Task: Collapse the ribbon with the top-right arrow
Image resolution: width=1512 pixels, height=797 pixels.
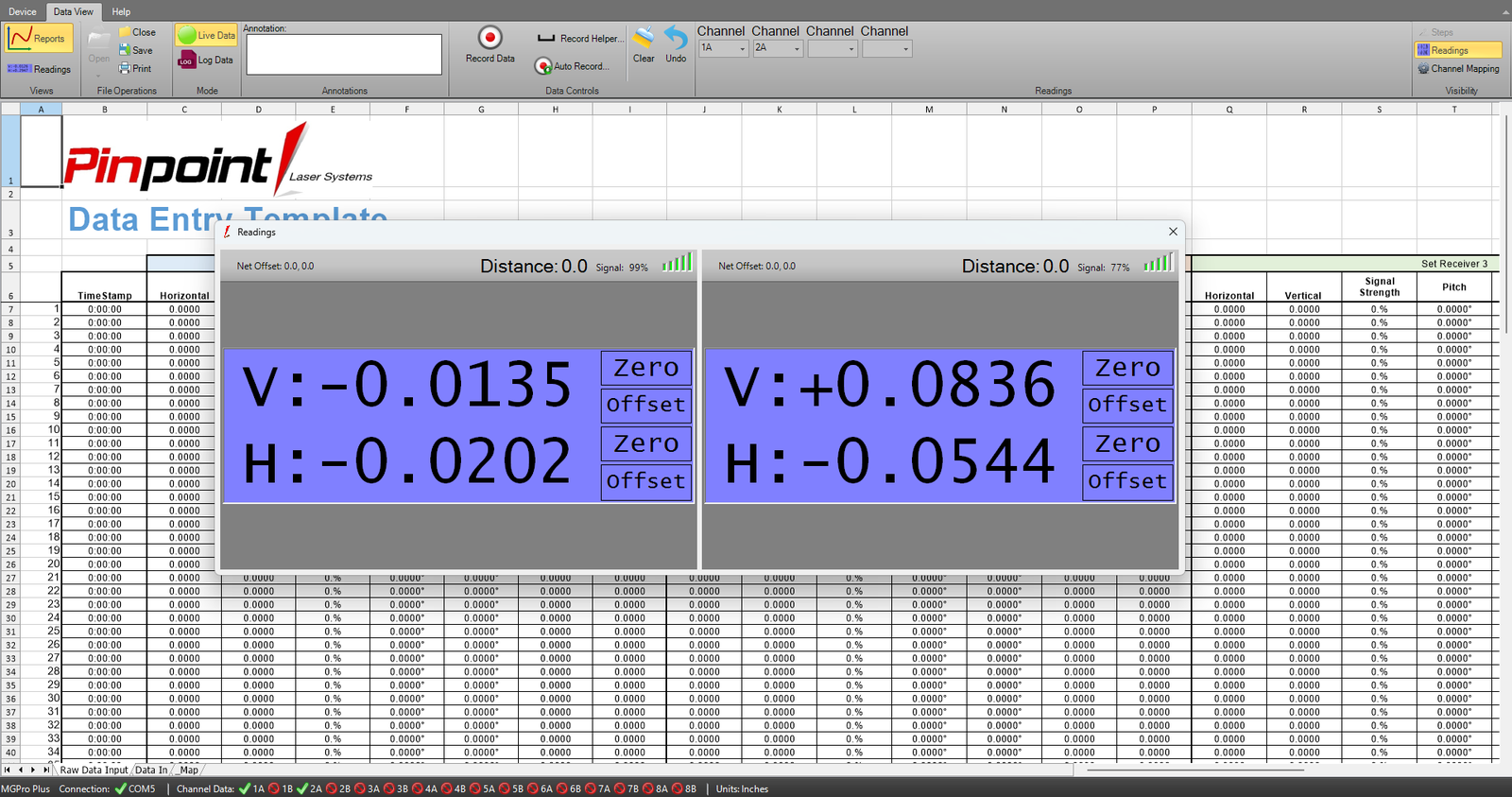Action: tap(1505, 11)
